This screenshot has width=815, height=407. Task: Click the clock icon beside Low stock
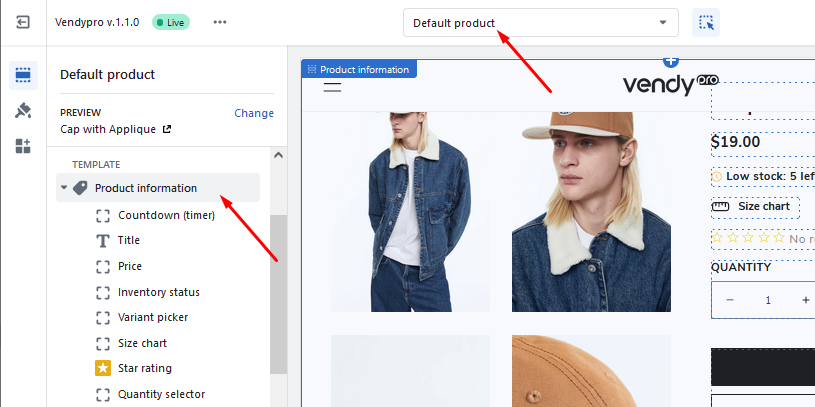[x=717, y=177]
